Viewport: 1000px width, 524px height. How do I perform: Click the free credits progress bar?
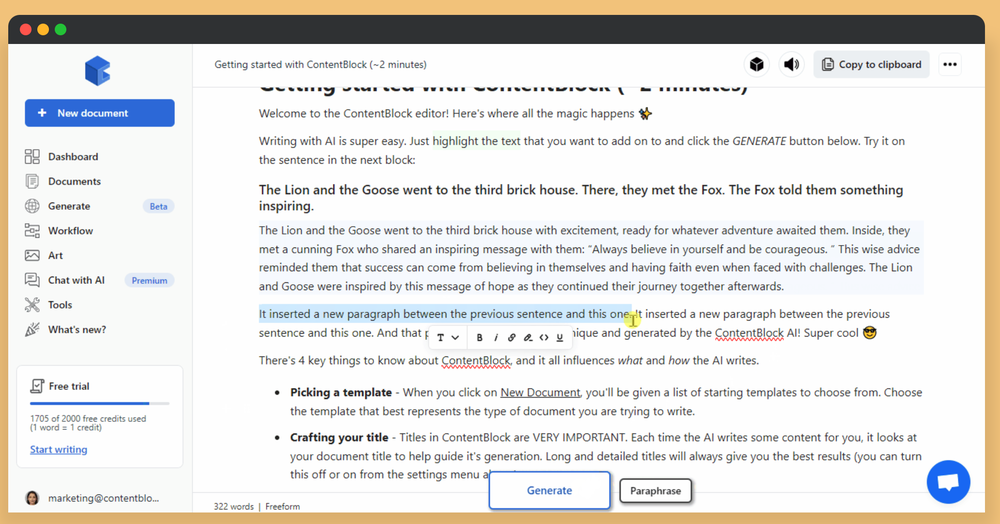tap(99, 404)
